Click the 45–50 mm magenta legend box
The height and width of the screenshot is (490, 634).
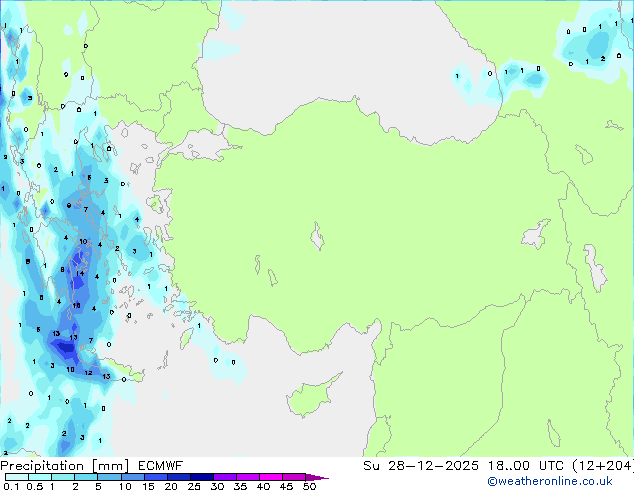(294, 477)
